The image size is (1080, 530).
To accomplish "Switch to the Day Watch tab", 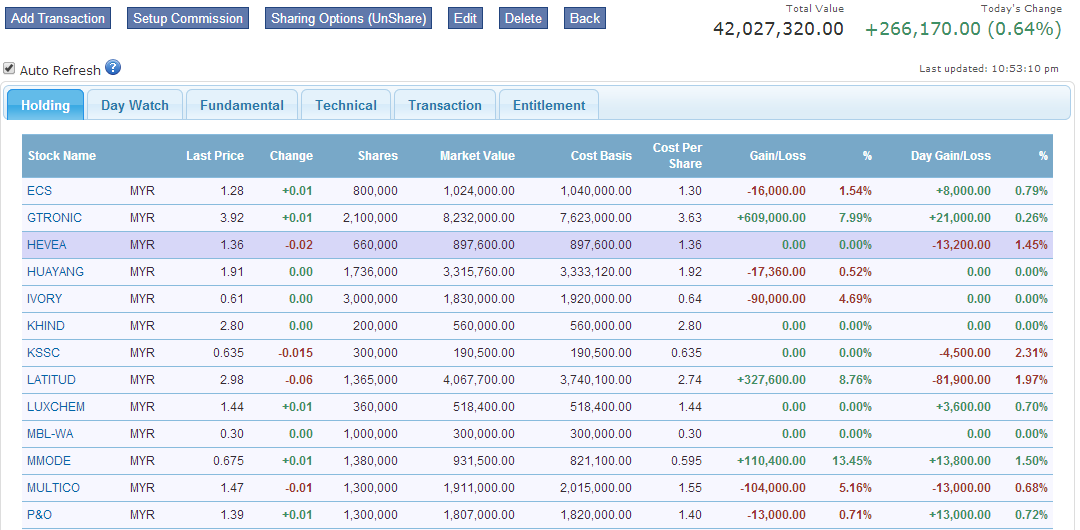I will tap(135, 105).
